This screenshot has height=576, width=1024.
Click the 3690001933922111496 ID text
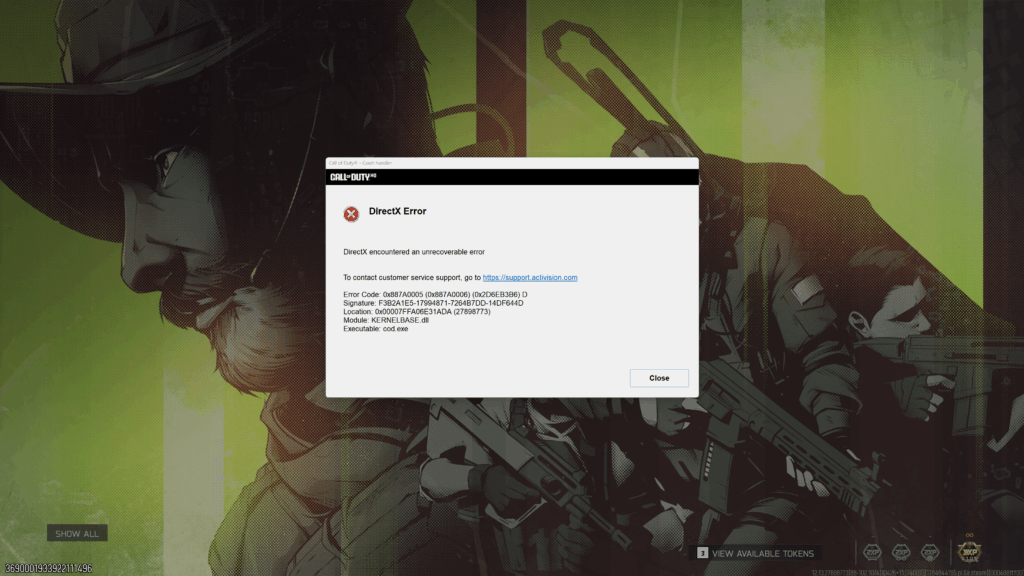click(x=48, y=568)
